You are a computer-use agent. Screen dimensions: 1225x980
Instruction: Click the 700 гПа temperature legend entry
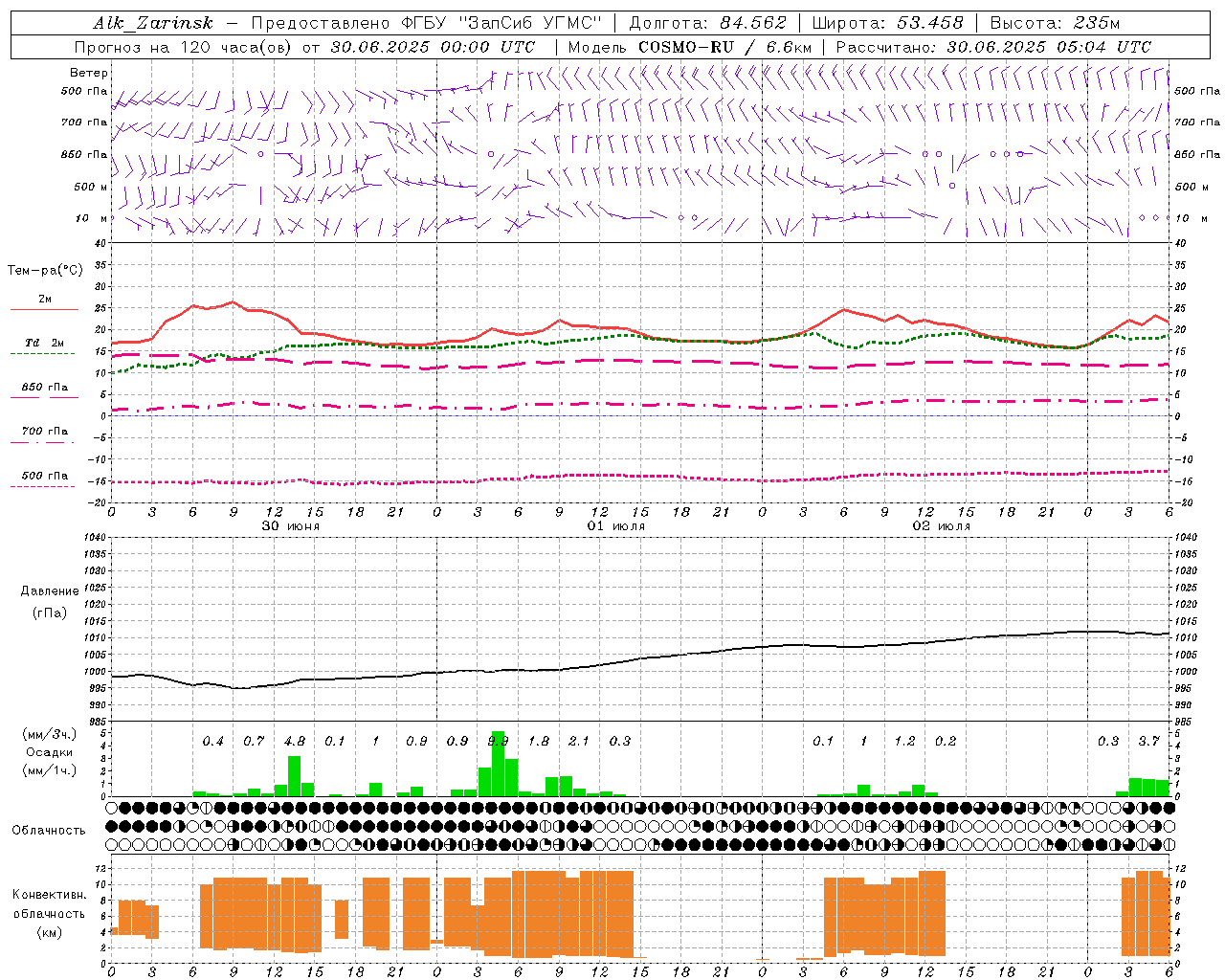coord(44,431)
